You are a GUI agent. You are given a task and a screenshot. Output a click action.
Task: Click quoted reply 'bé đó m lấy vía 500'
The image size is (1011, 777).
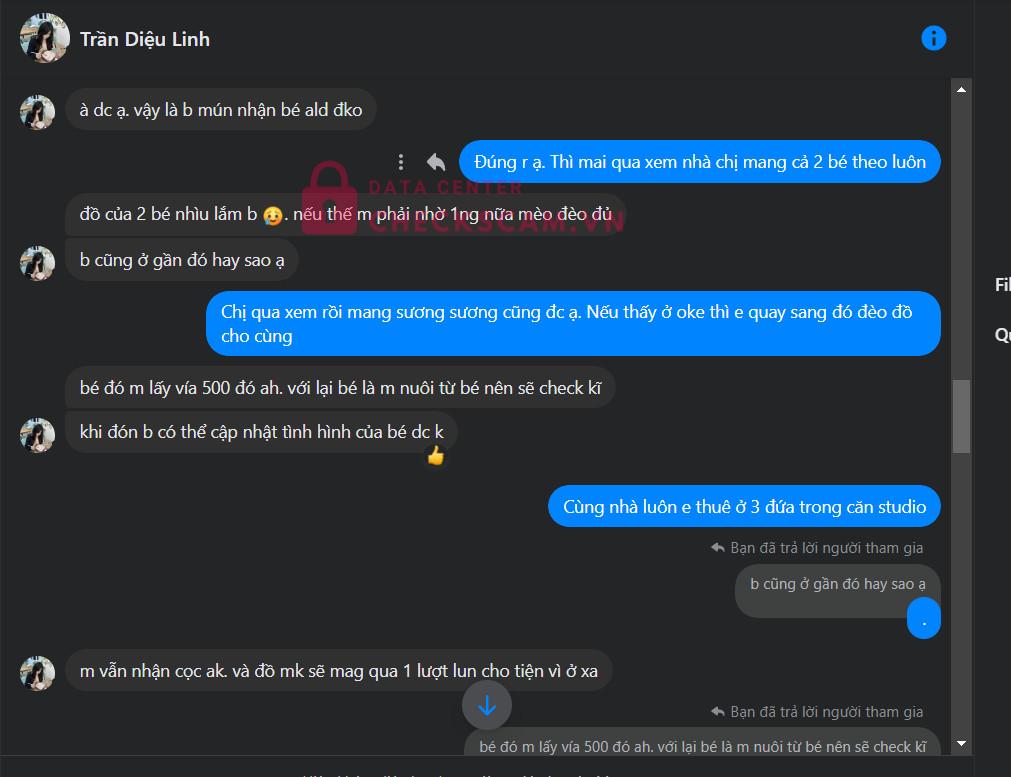tap(702, 746)
